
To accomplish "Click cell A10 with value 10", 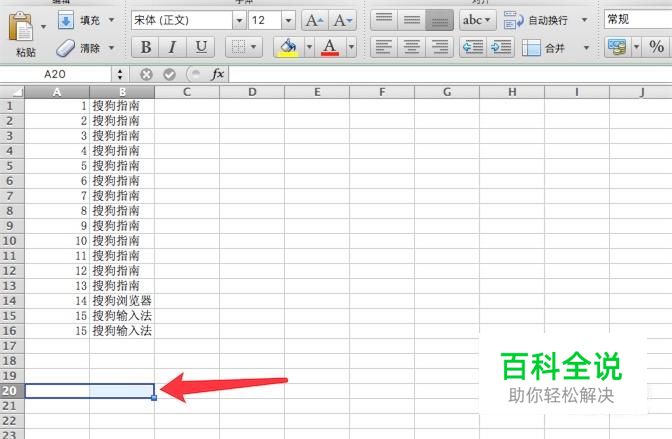I will [x=57, y=241].
